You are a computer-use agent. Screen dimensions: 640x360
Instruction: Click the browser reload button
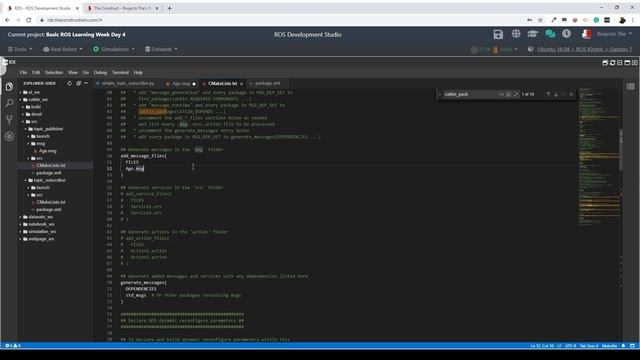29,20
